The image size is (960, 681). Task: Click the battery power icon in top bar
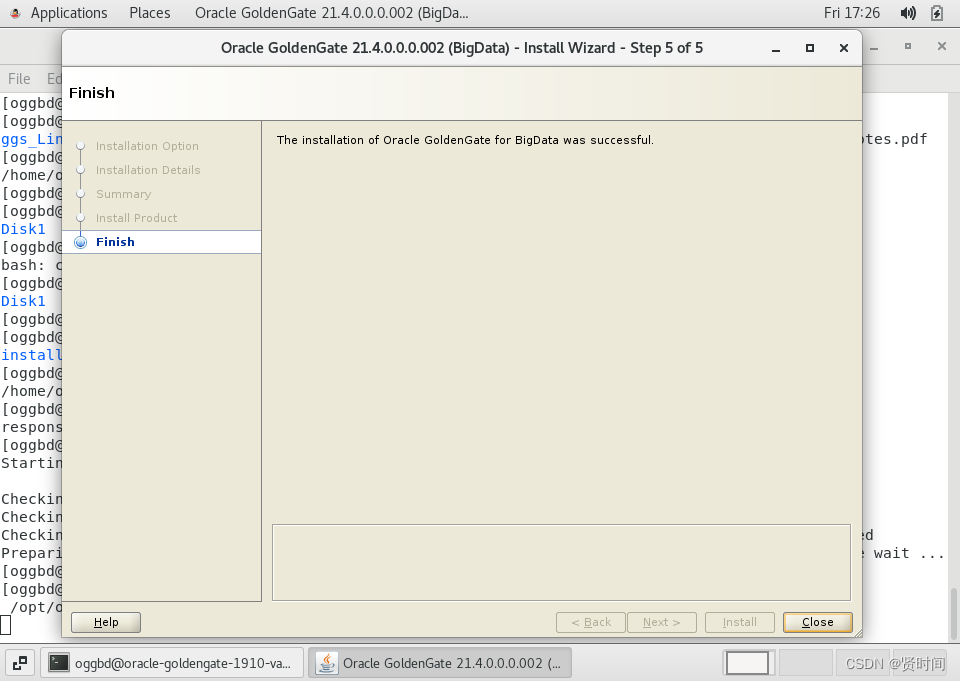937,13
